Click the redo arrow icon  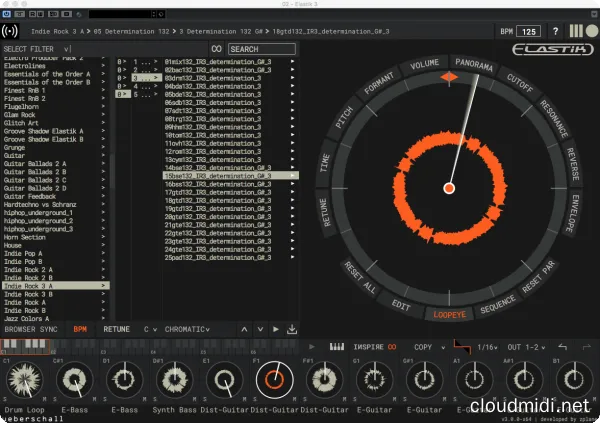587,346
